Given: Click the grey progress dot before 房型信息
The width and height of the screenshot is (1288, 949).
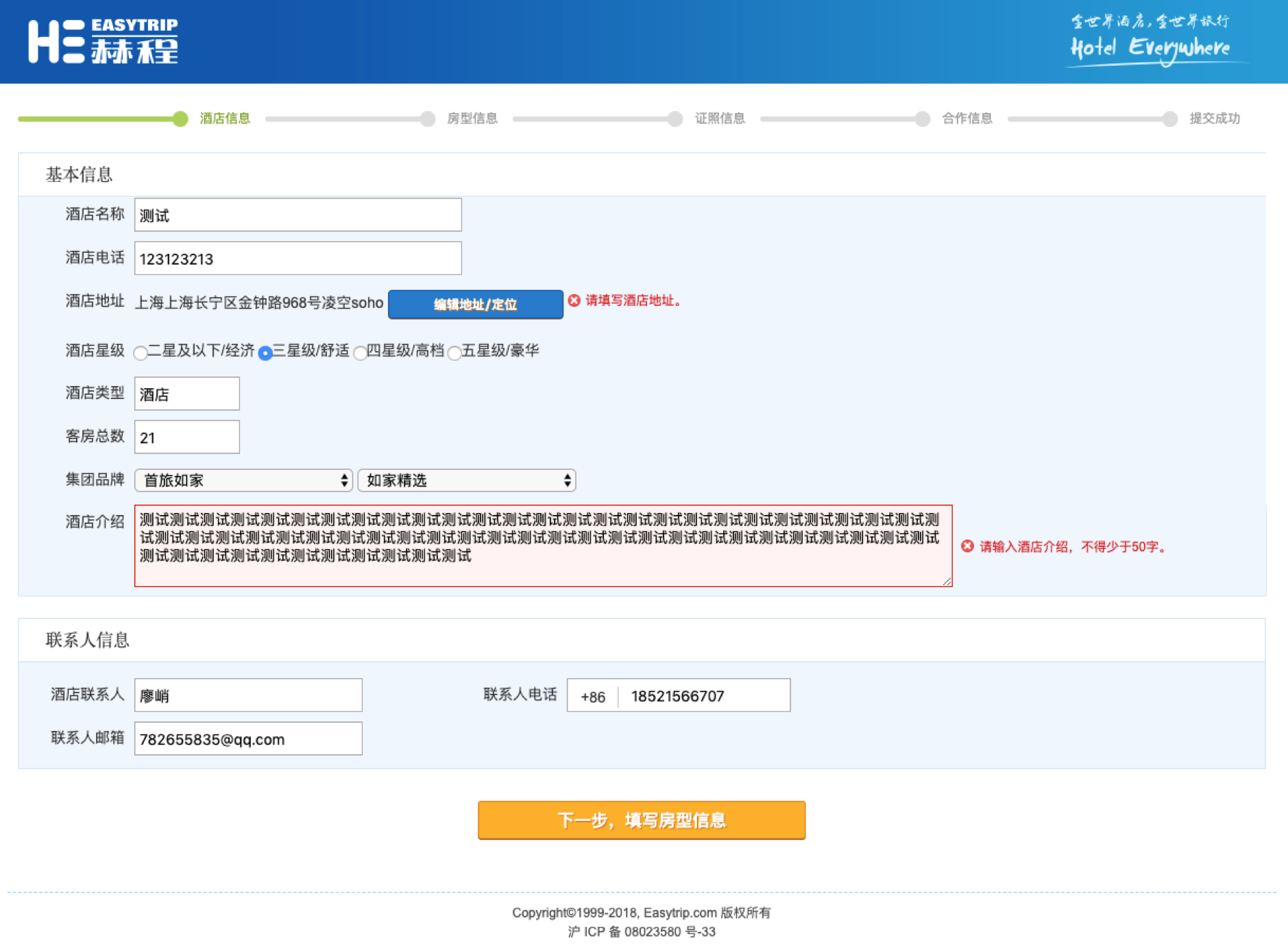Looking at the screenshot, I should [x=428, y=119].
